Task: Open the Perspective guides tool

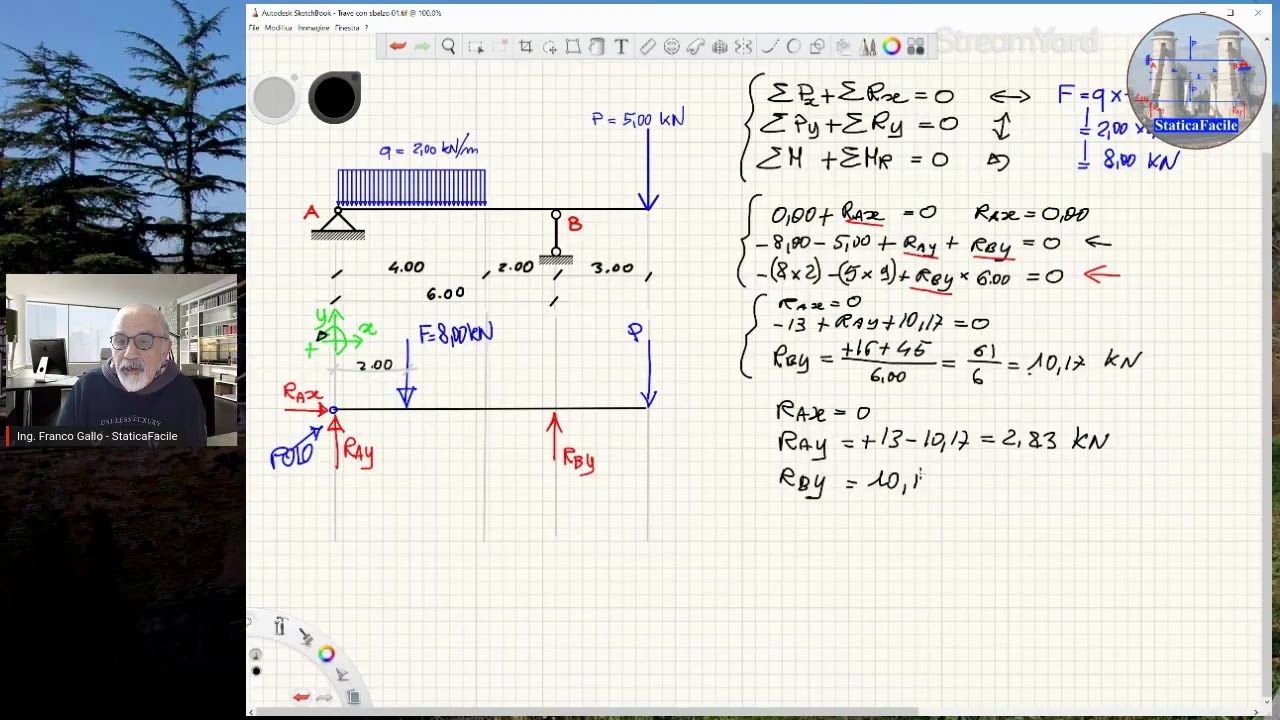Action: click(x=719, y=47)
